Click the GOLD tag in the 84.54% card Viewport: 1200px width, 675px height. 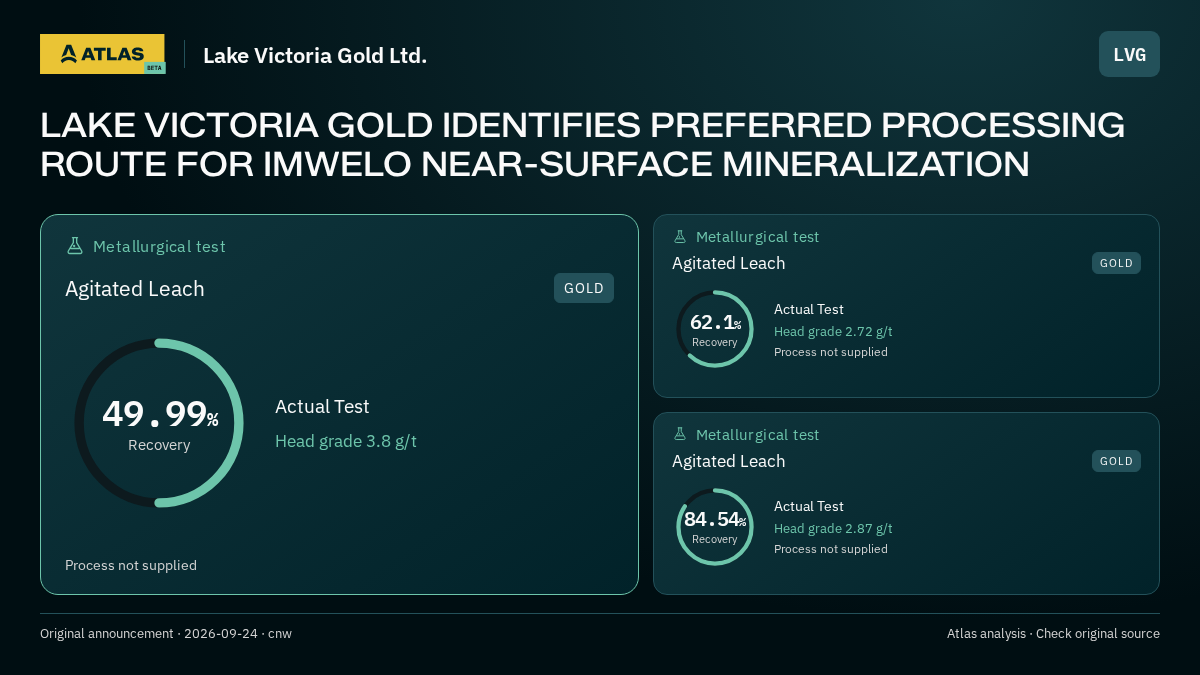click(x=1116, y=461)
